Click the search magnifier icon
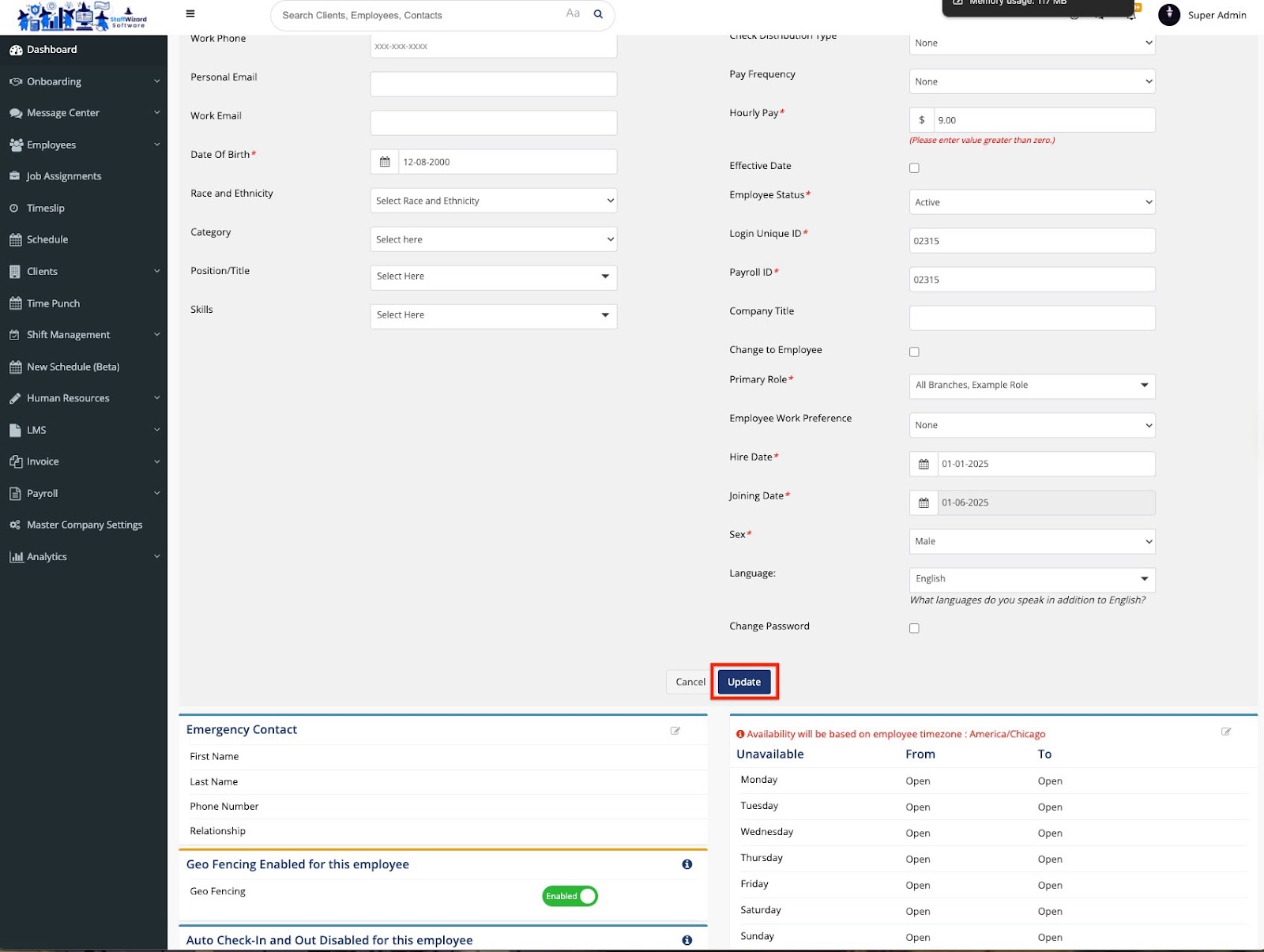 (x=598, y=14)
